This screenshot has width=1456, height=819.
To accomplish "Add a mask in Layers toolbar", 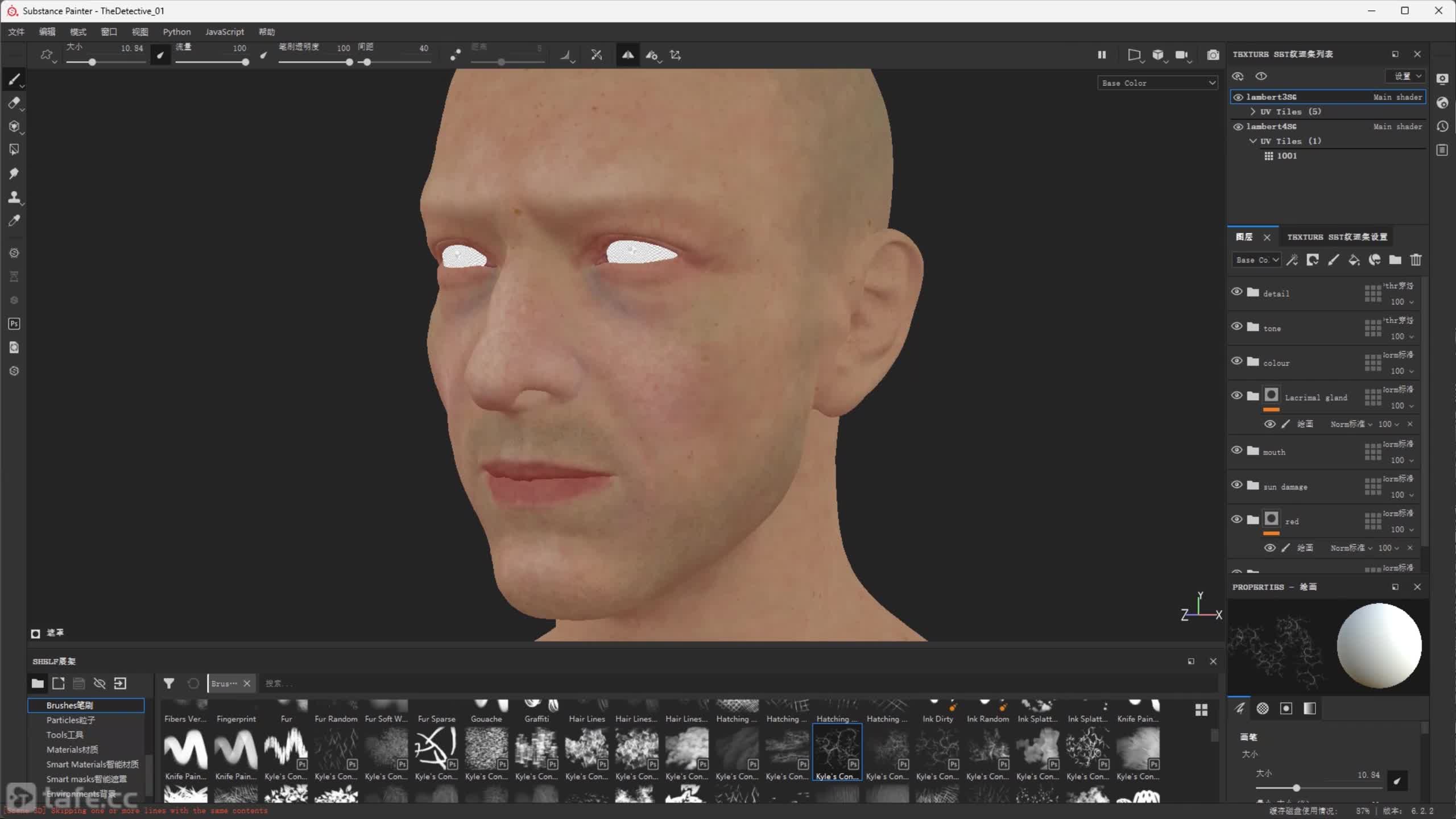I will click(1313, 260).
